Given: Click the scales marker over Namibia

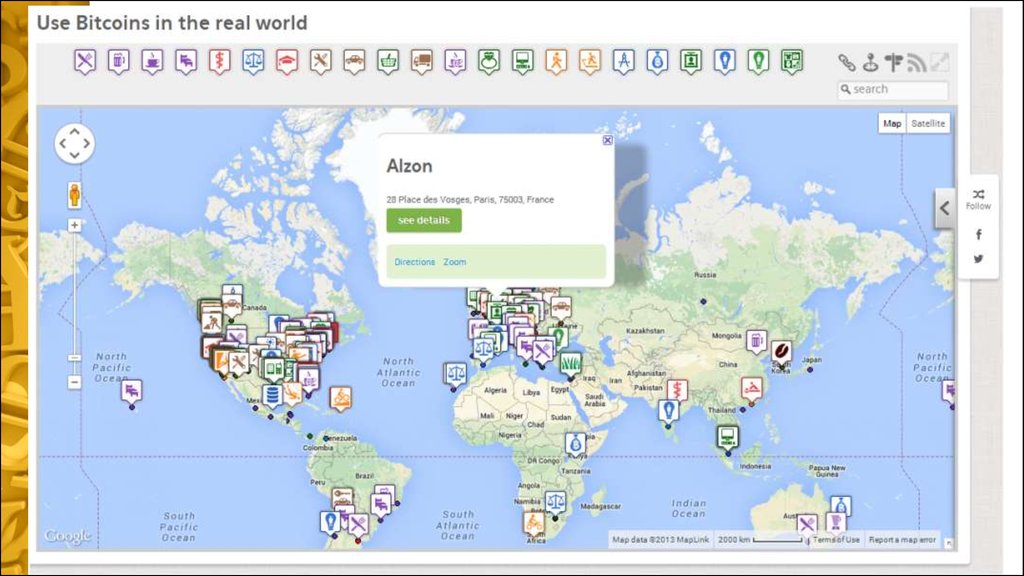Looking at the screenshot, I should (555, 504).
